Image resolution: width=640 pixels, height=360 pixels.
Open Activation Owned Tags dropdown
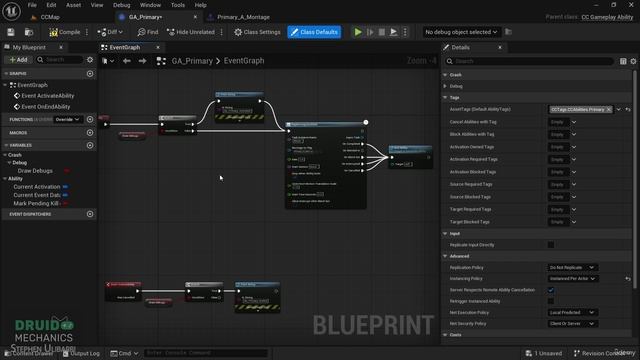574,147
